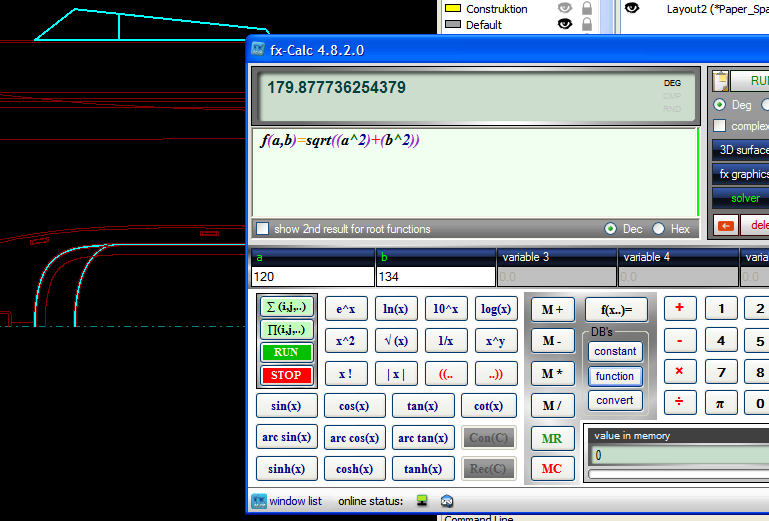Click the green RUN button
The image size is (769, 521).
coord(286,352)
